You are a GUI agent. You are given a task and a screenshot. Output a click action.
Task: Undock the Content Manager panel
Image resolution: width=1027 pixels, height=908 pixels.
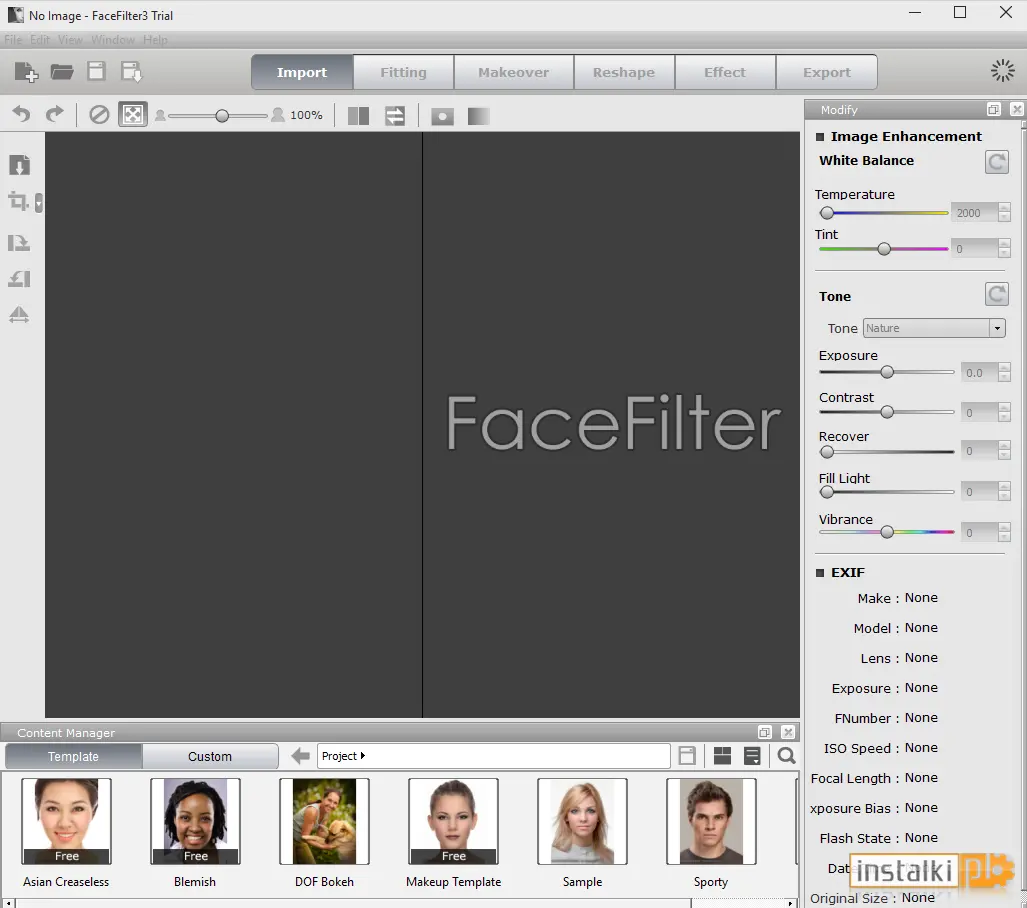[x=764, y=732]
